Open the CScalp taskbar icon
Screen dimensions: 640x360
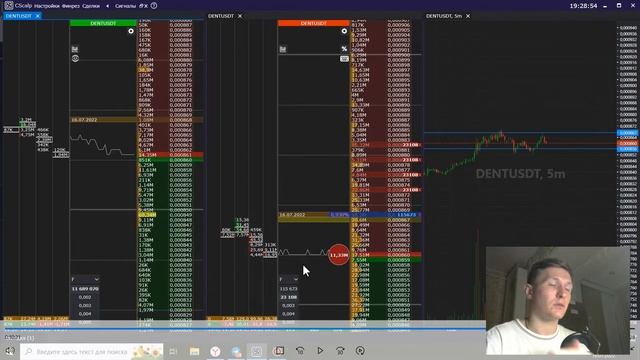tap(257, 351)
